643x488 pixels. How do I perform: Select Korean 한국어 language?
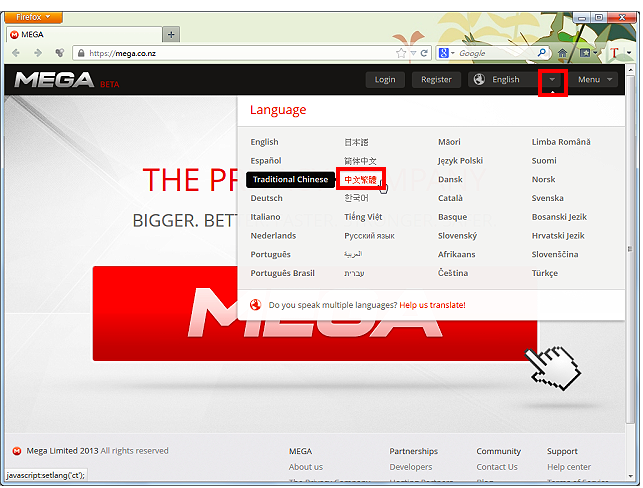pyautogui.click(x=356, y=198)
